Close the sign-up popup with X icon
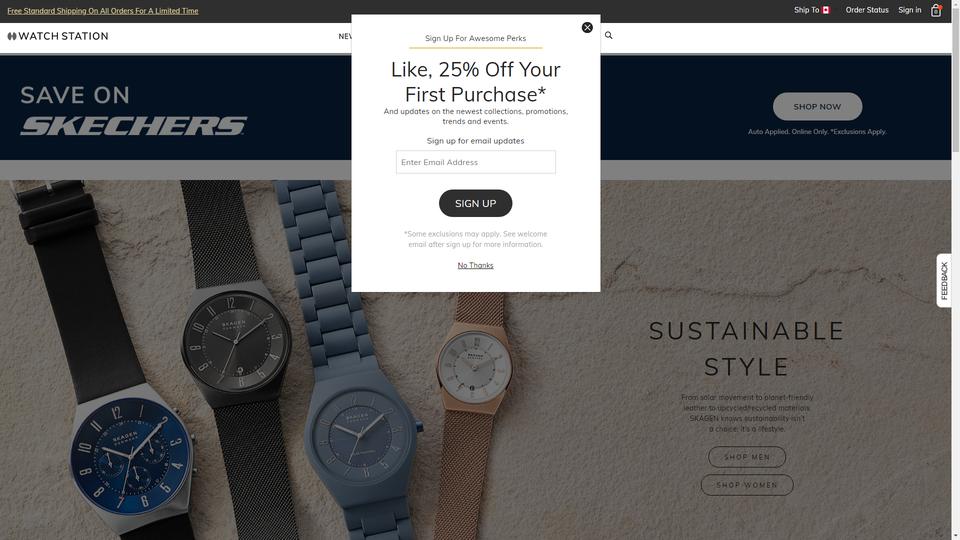 (x=587, y=28)
